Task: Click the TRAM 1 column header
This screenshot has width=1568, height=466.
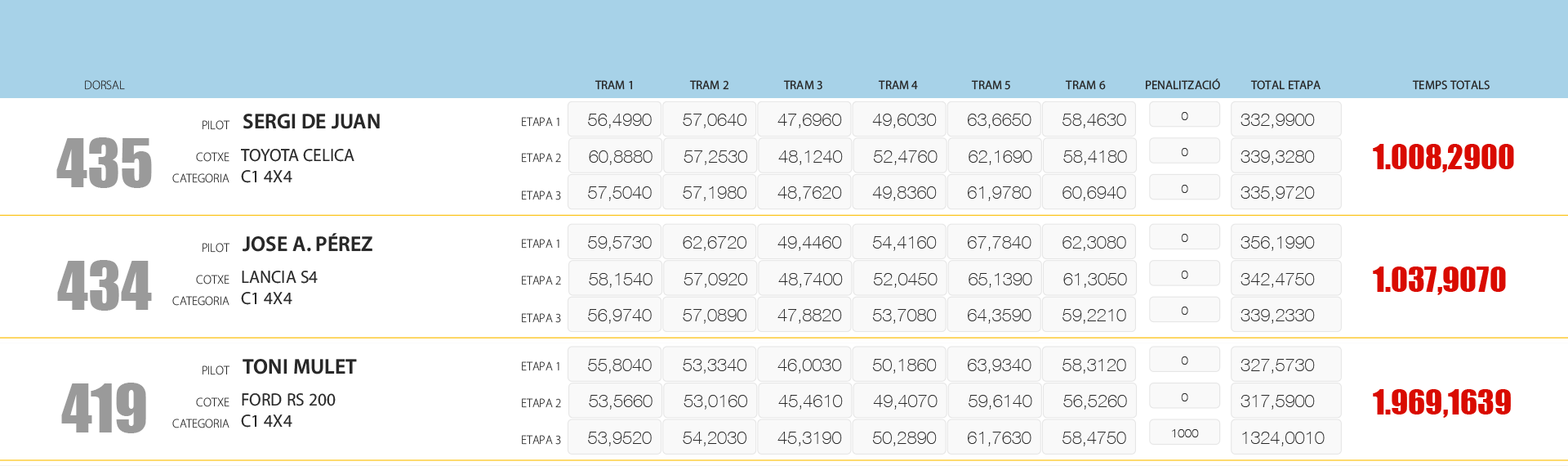Action: tap(614, 85)
